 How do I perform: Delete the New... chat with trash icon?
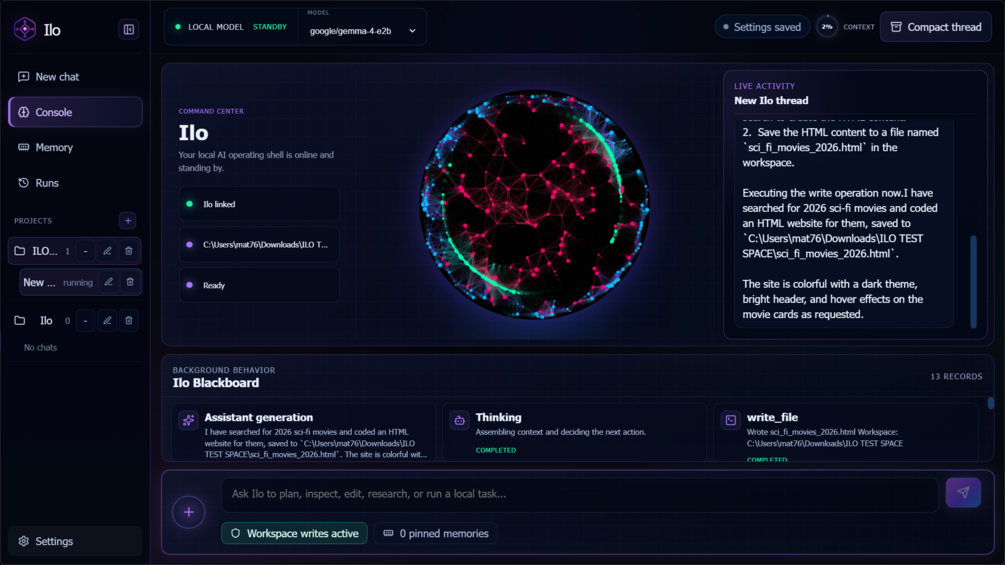click(130, 282)
